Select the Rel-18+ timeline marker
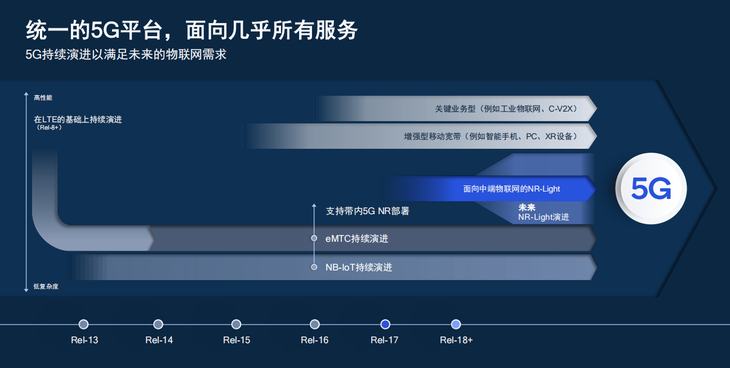The height and width of the screenshot is (368, 730). 456,324
